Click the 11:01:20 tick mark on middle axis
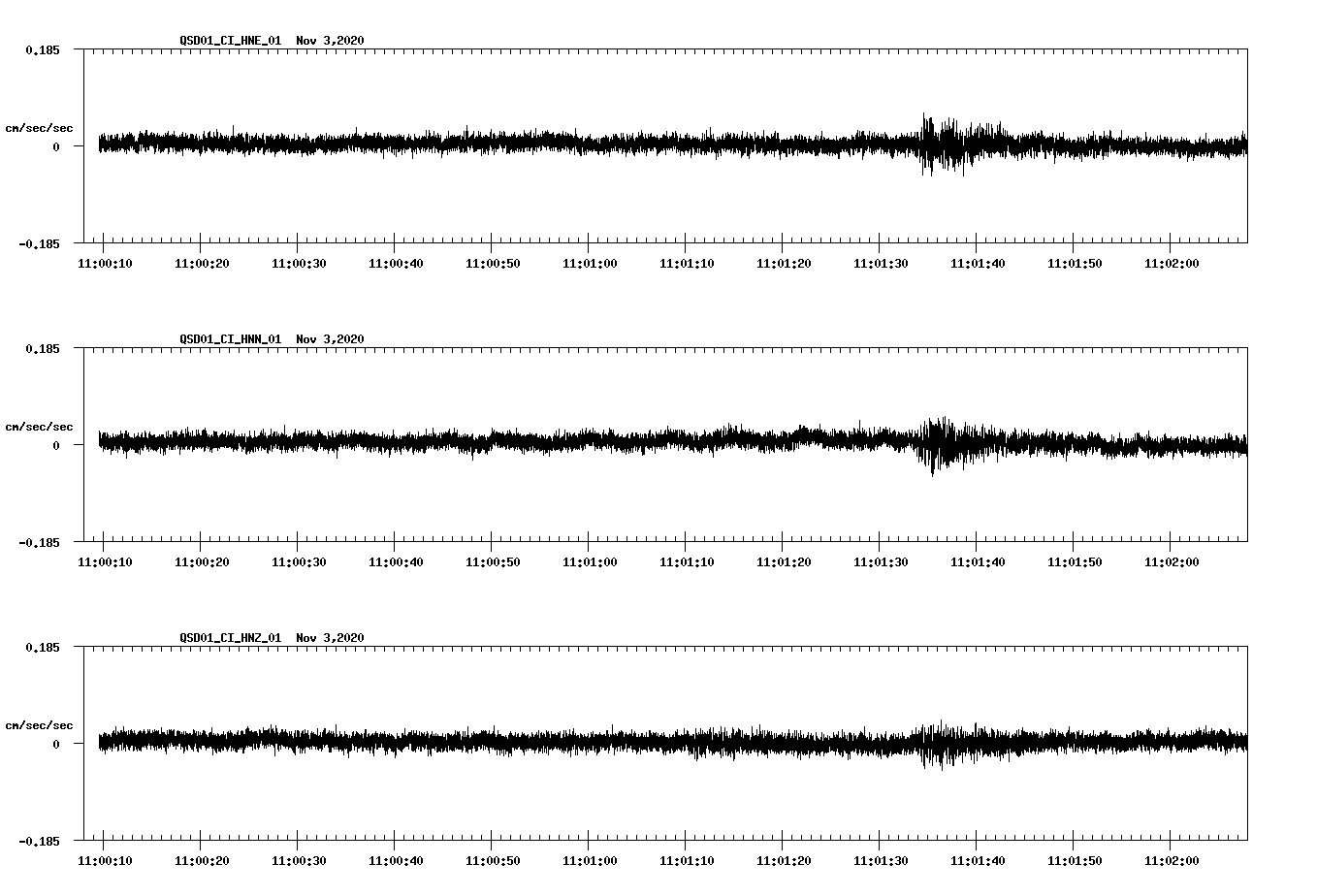 click(782, 548)
